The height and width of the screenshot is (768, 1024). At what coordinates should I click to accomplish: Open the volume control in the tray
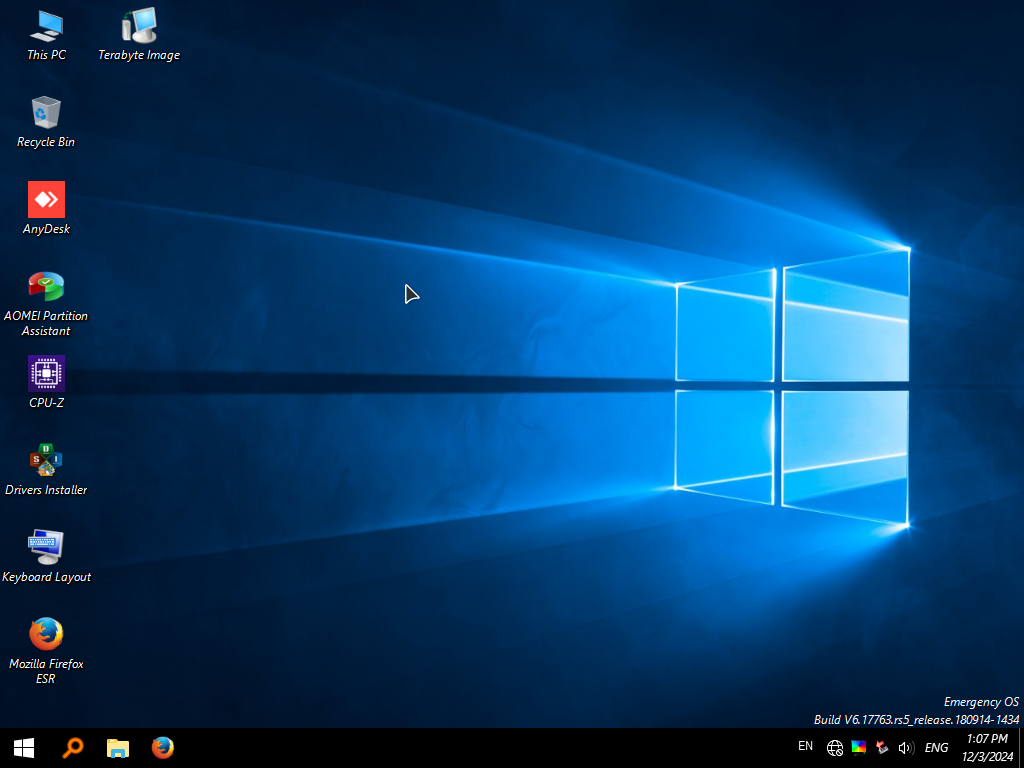point(906,748)
